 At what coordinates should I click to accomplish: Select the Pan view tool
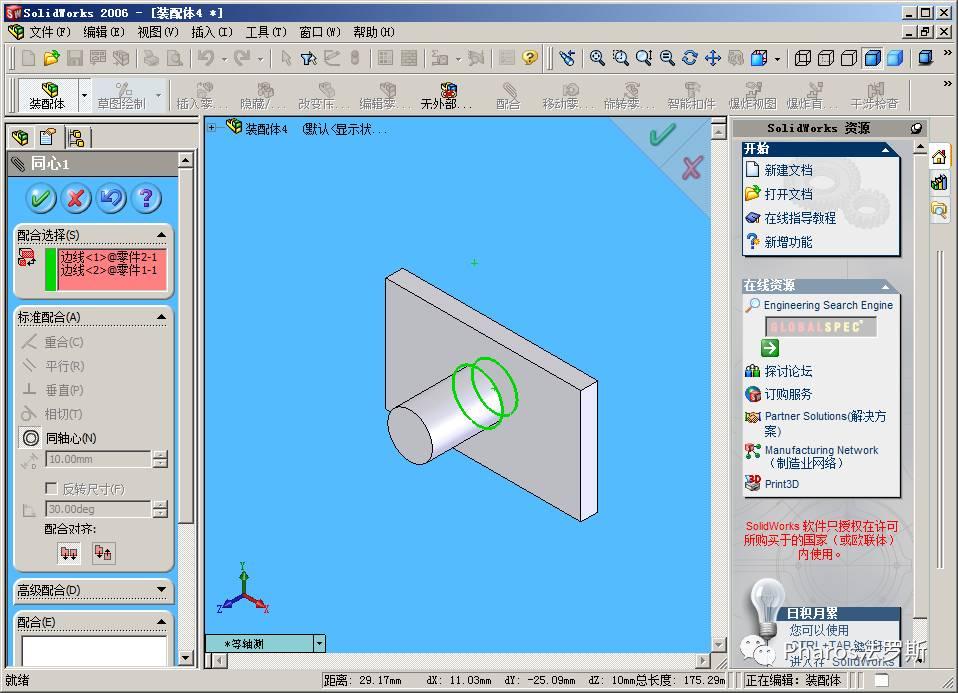(712, 58)
